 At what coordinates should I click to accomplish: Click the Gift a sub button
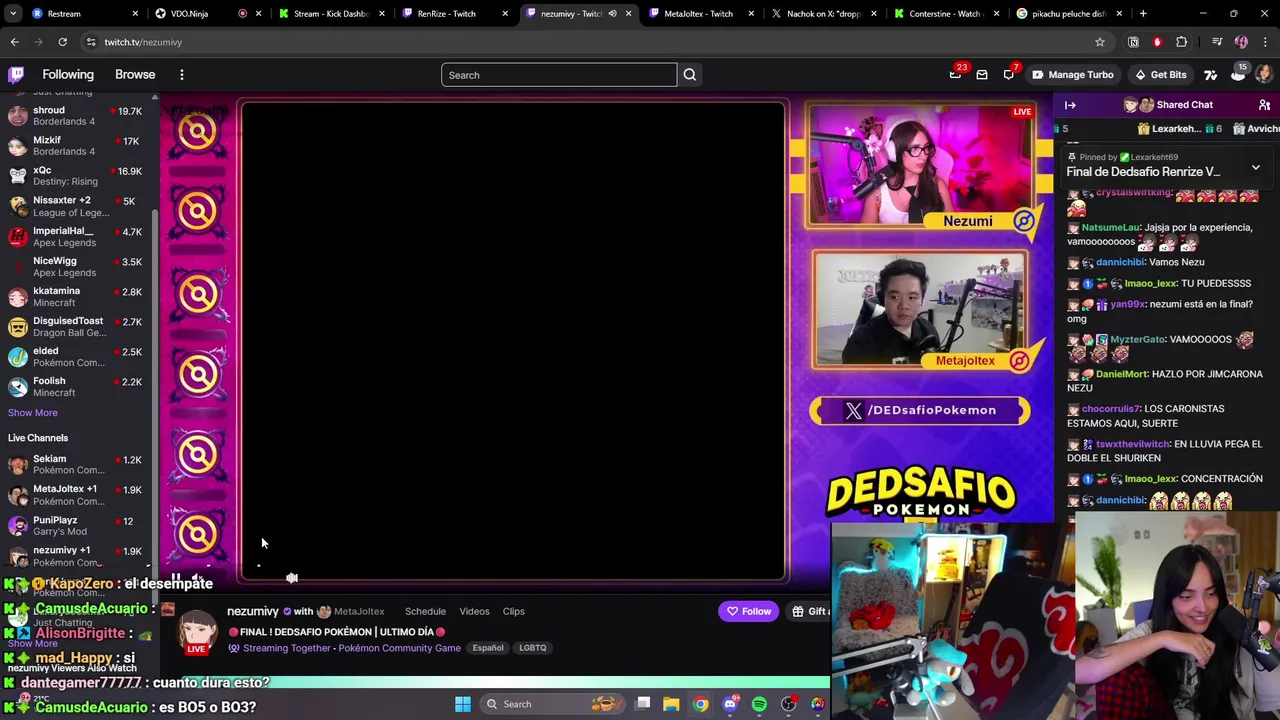click(x=809, y=612)
